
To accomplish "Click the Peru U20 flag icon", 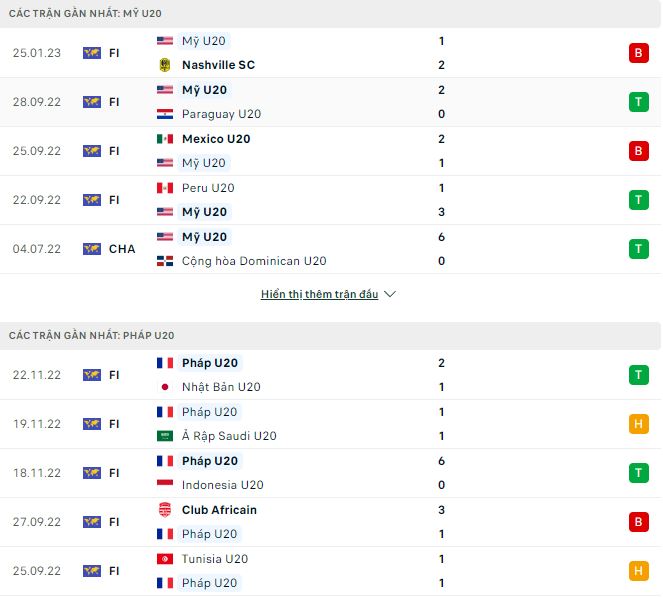I will click(165, 188).
